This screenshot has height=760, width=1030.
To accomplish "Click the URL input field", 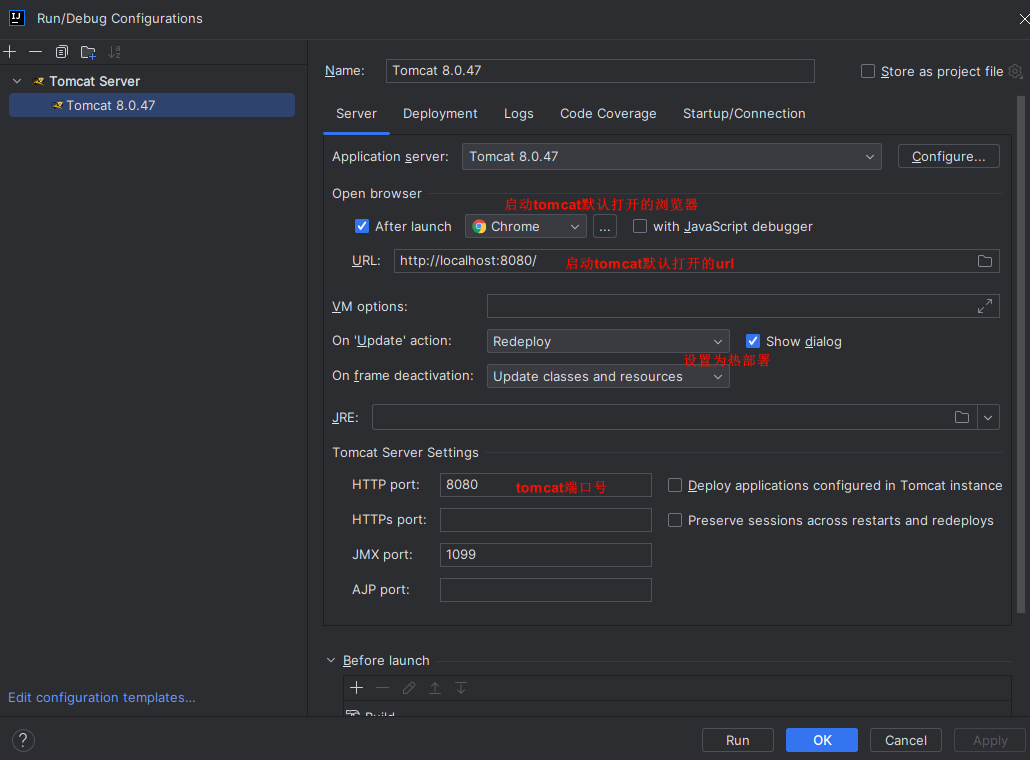I will [x=697, y=261].
